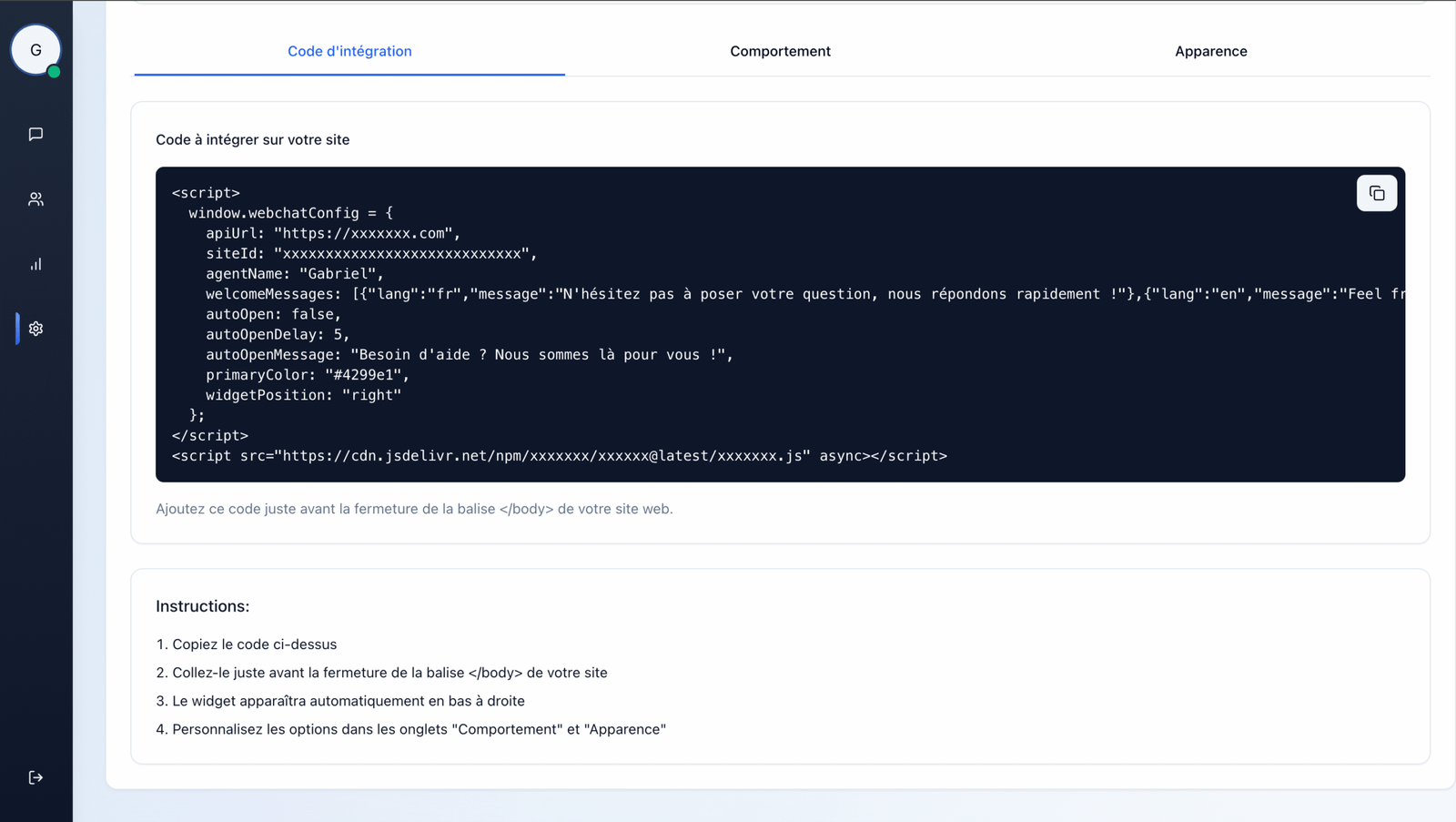Viewport: 1456px width, 822px height.
Task: Click the green online status indicator
Action: [x=55, y=69]
